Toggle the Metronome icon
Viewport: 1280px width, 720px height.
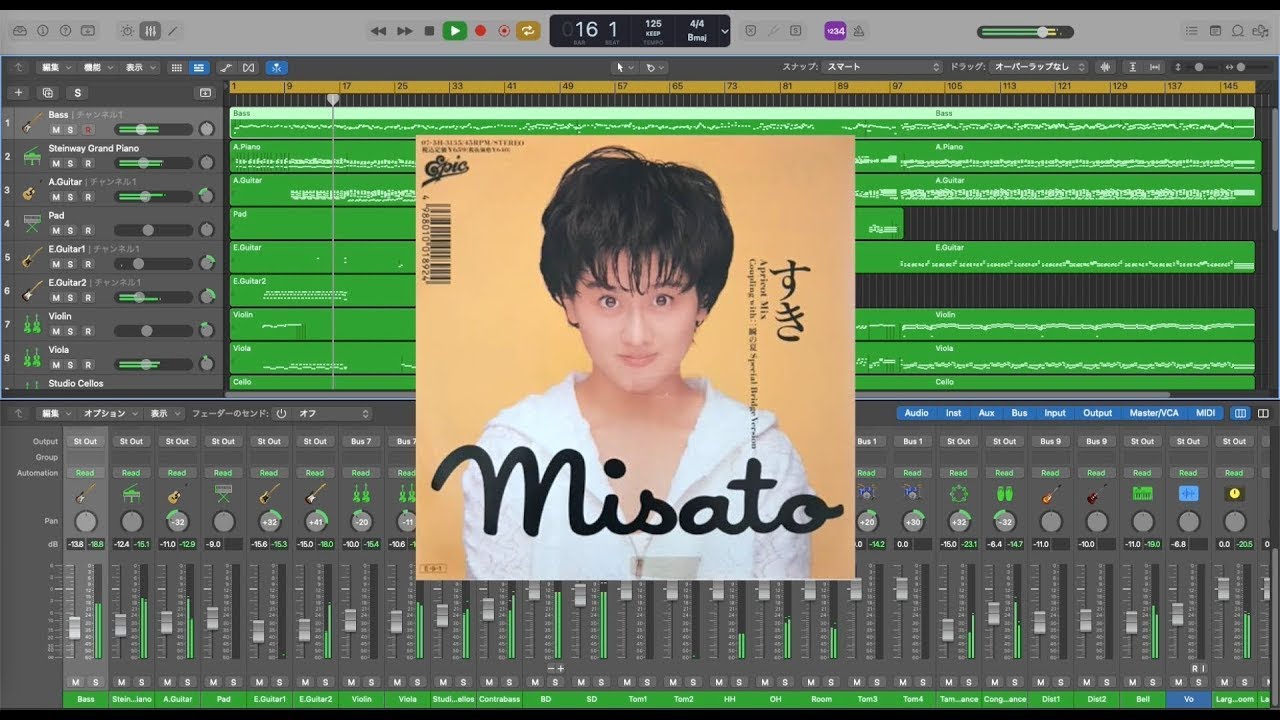click(857, 31)
